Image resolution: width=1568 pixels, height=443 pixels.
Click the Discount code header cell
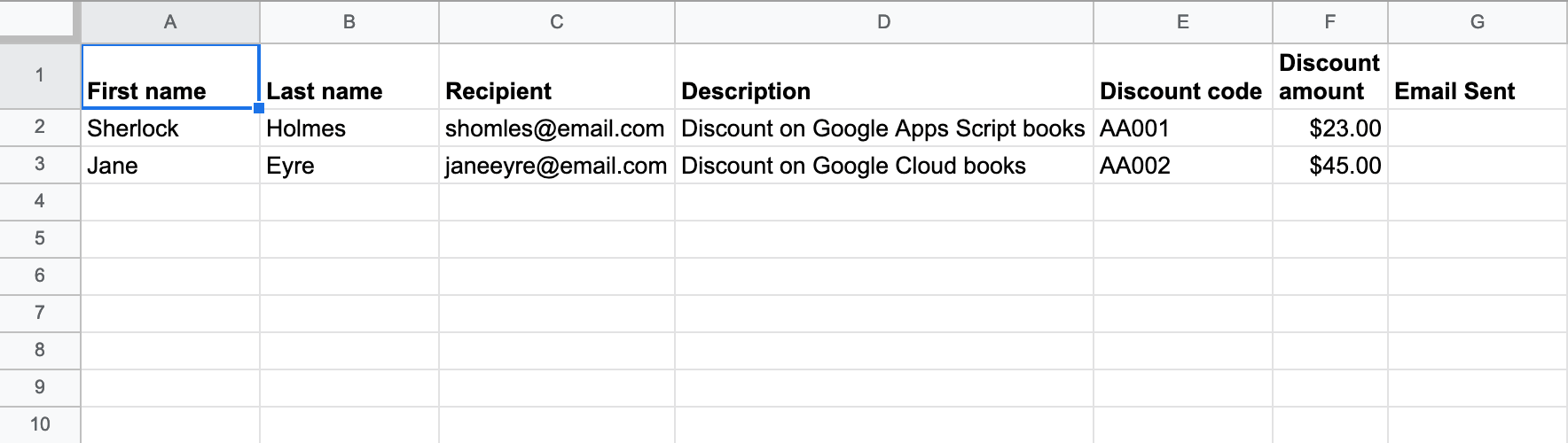coord(1183,76)
